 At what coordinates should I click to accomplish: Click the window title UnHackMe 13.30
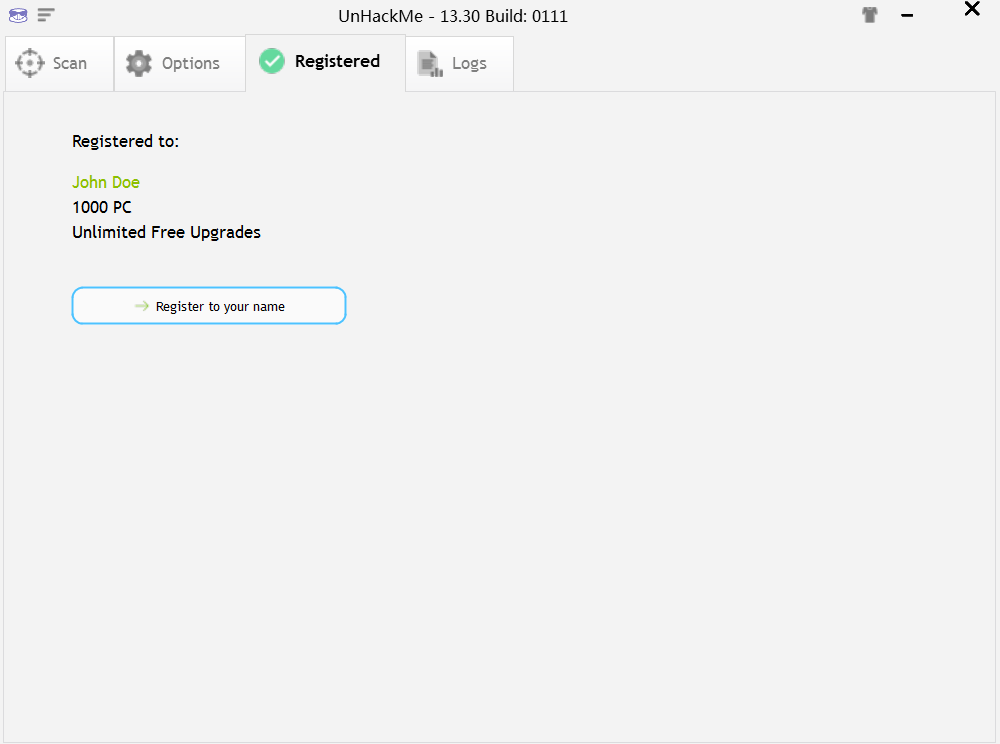453,16
